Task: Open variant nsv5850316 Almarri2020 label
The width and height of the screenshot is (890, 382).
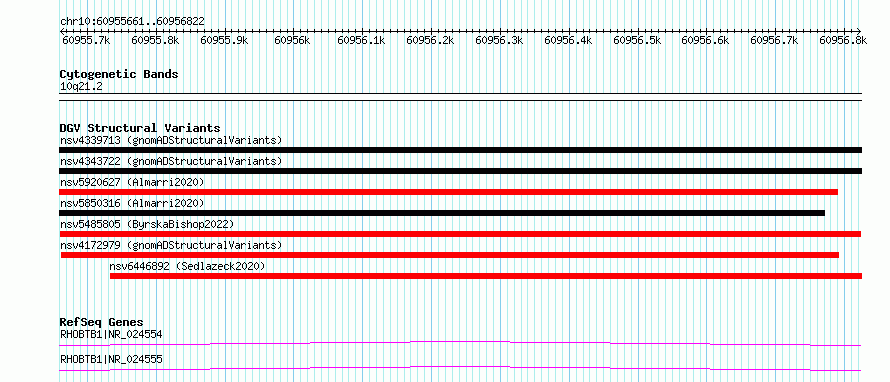Action: tap(132, 203)
